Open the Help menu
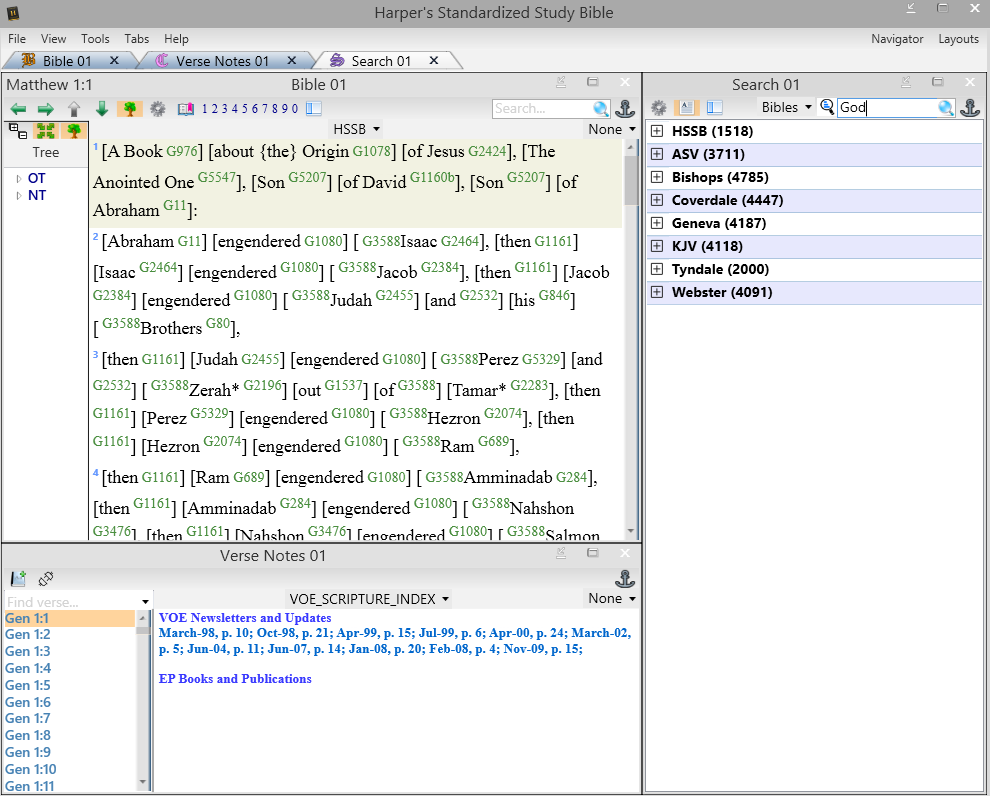Image resolution: width=990 pixels, height=796 pixels. (176, 39)
